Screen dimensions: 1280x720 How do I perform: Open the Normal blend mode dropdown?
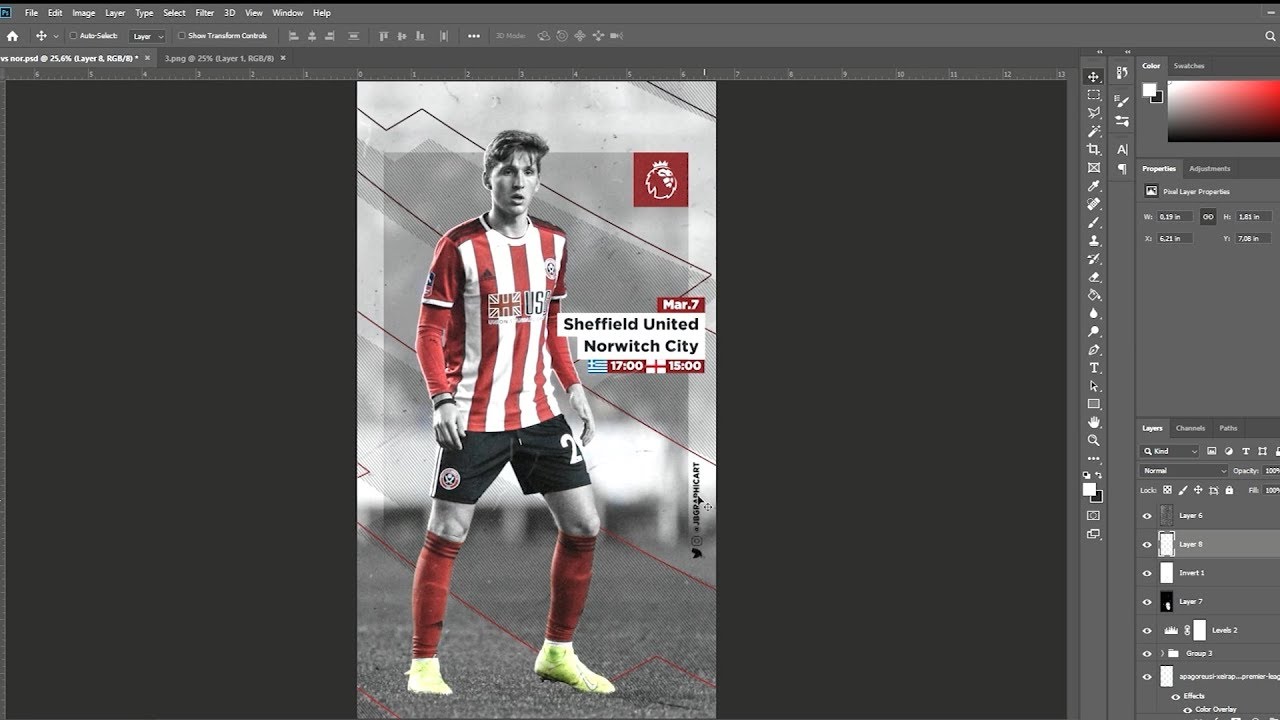(1184, 471)
